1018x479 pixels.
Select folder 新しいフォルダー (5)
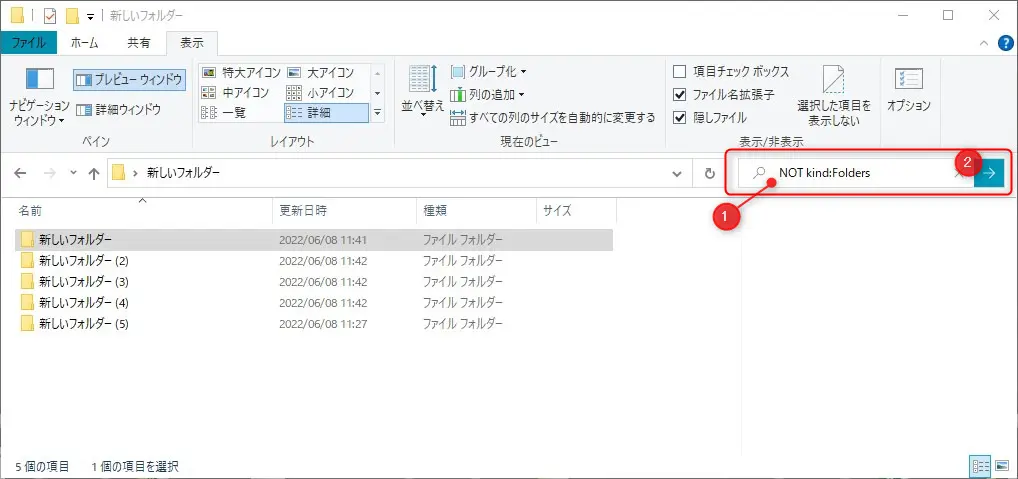[x=84, y=323]
